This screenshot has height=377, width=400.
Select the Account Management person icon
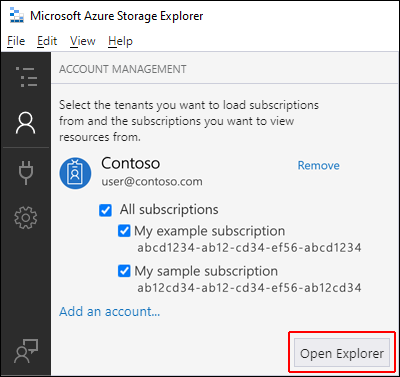click(x=25, y=123)
